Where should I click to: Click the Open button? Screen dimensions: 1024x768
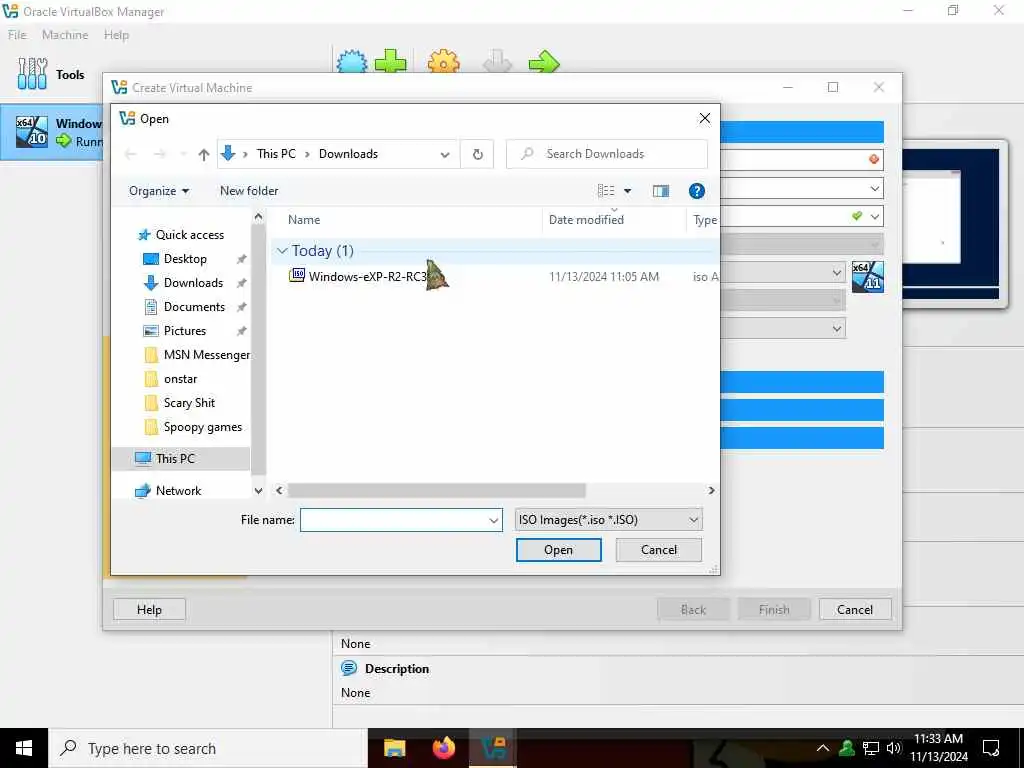click(x=558, y=550)
